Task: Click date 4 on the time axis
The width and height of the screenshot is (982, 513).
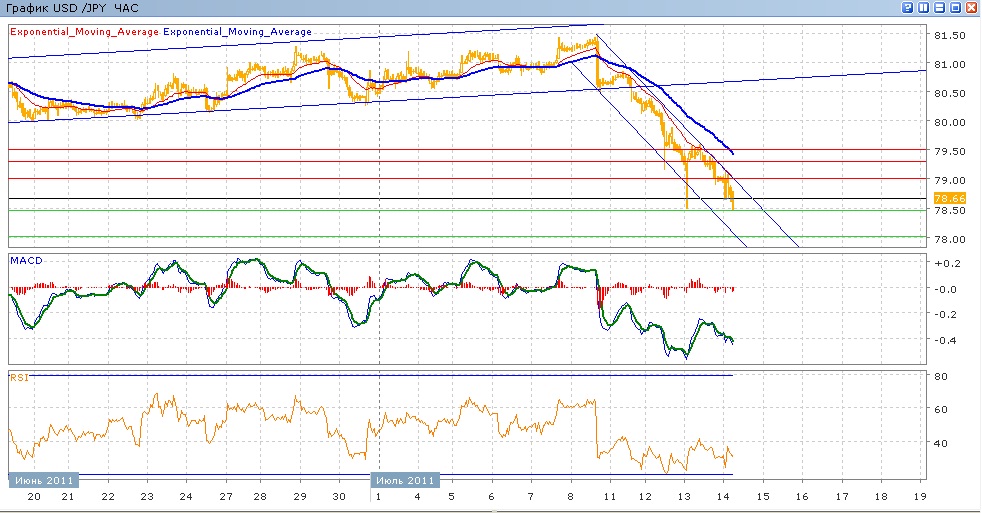Action: 417,497
